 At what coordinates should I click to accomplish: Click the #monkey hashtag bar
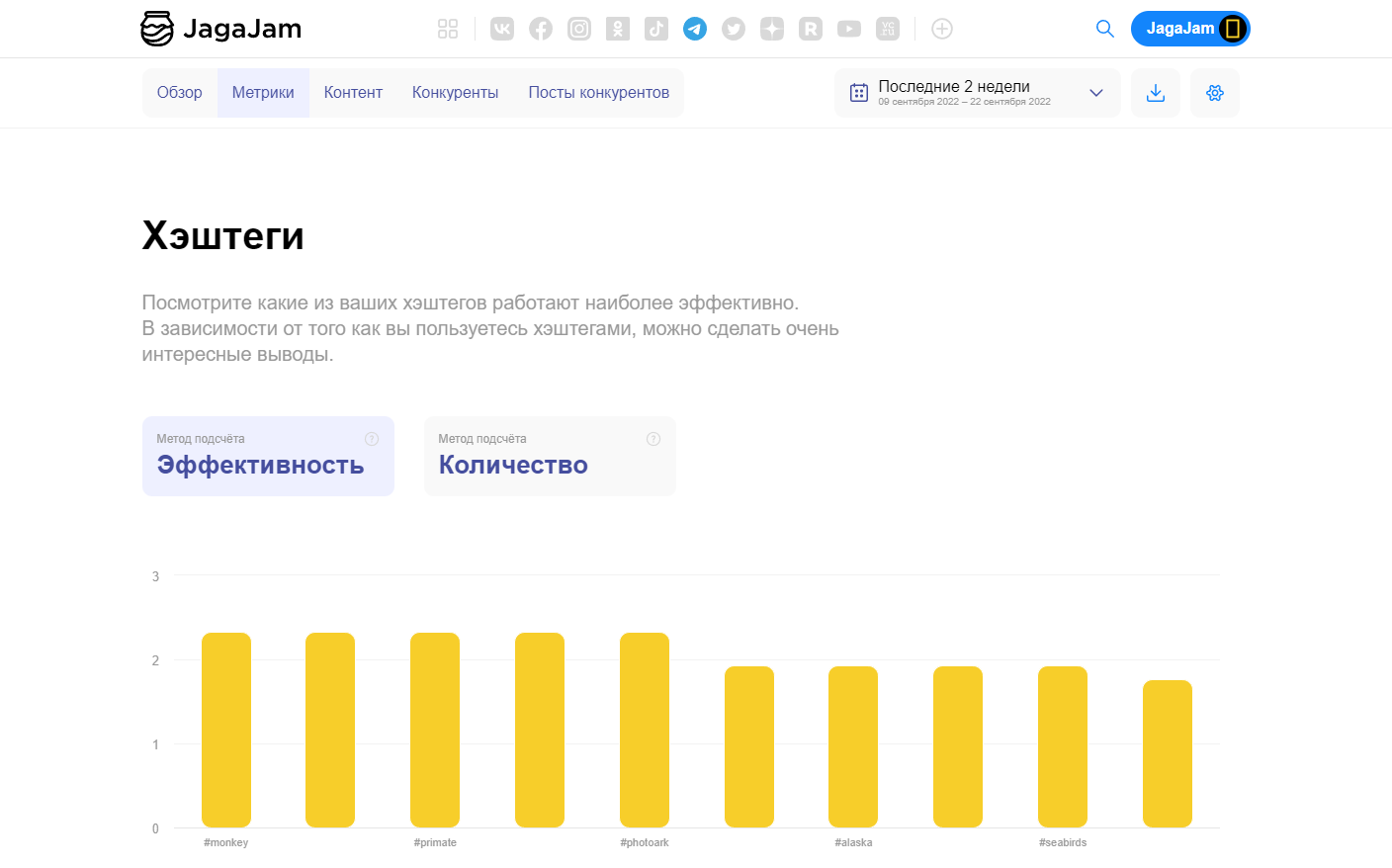pyautogui.click(x=226, y=730)
